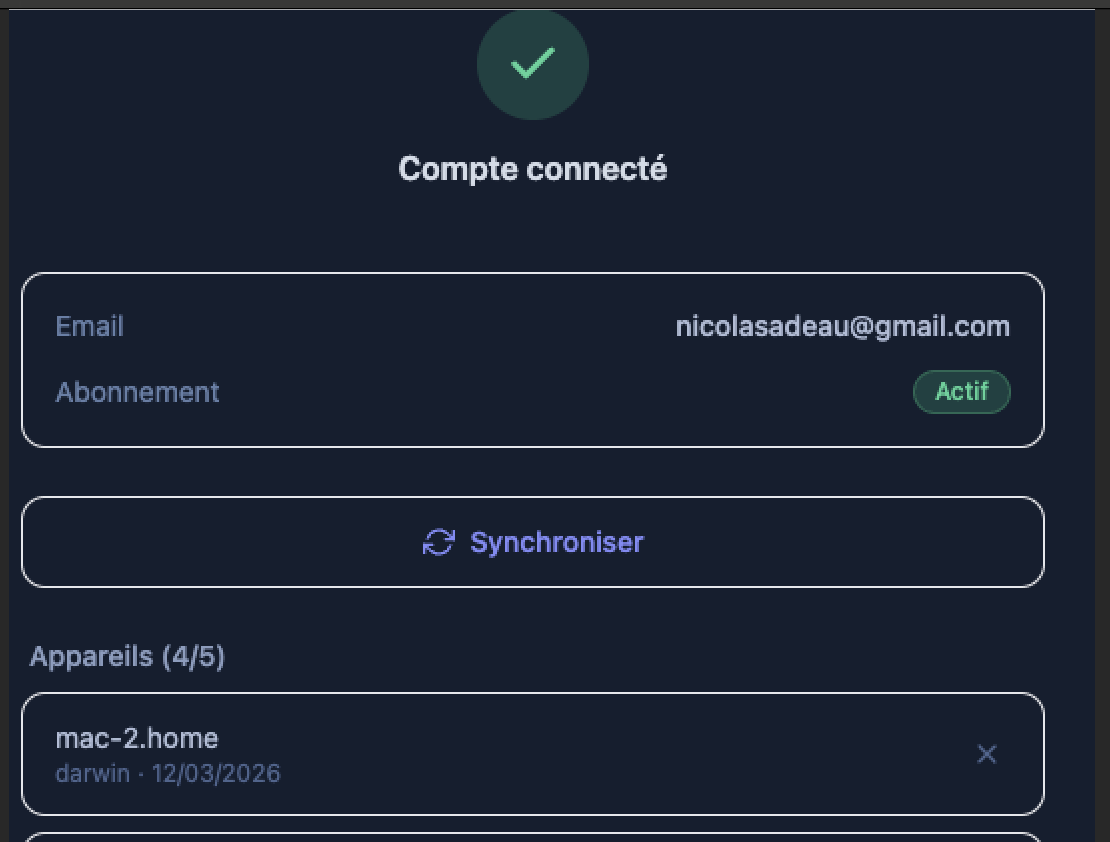Click the Appareils (4/5) section header
1110x842 pixels.
[127, 657]
